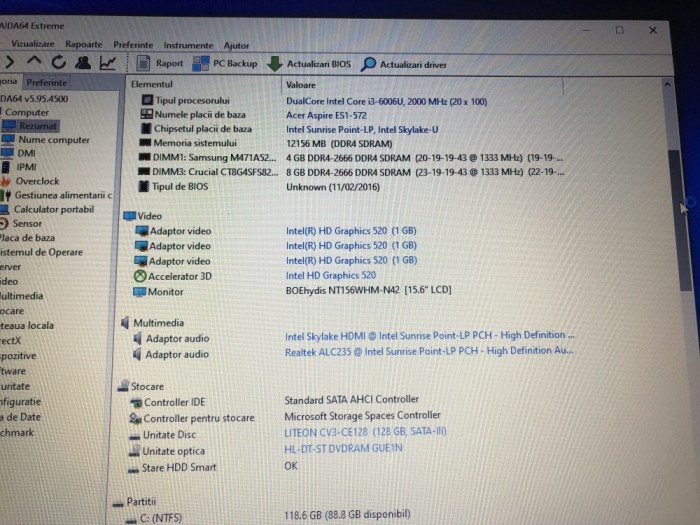Select Sensor tree item
The height and width of the screenshot is (525, 700).
pos(27,224)
